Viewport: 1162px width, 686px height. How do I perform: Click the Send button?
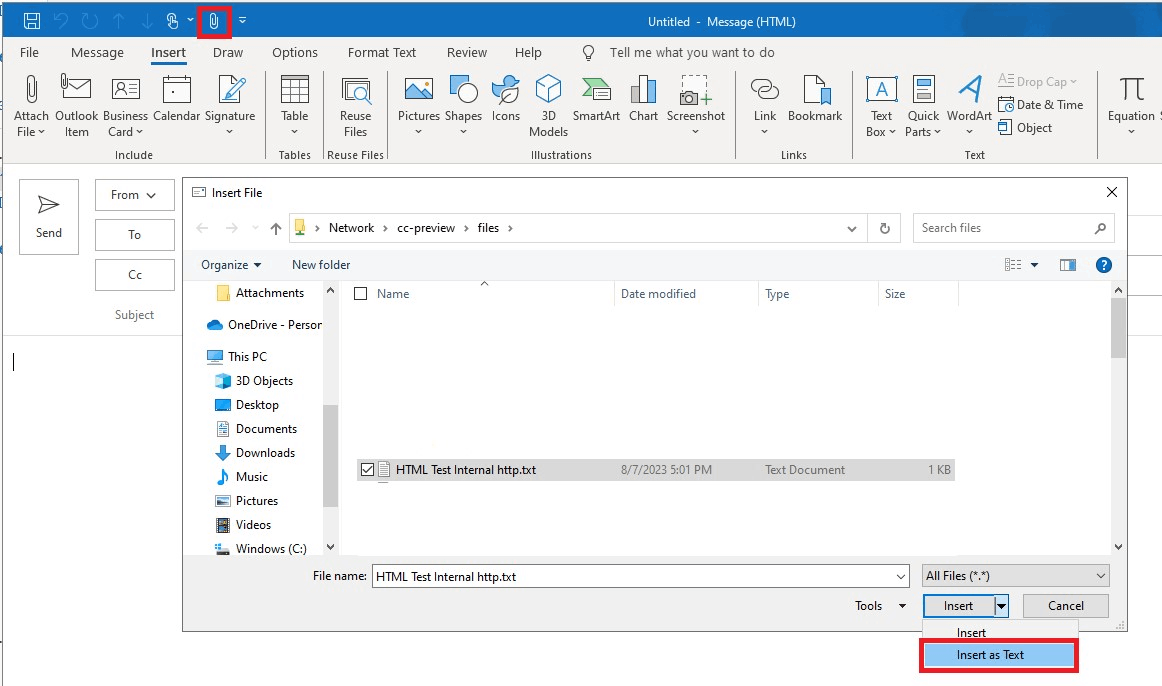pos(49,217)
